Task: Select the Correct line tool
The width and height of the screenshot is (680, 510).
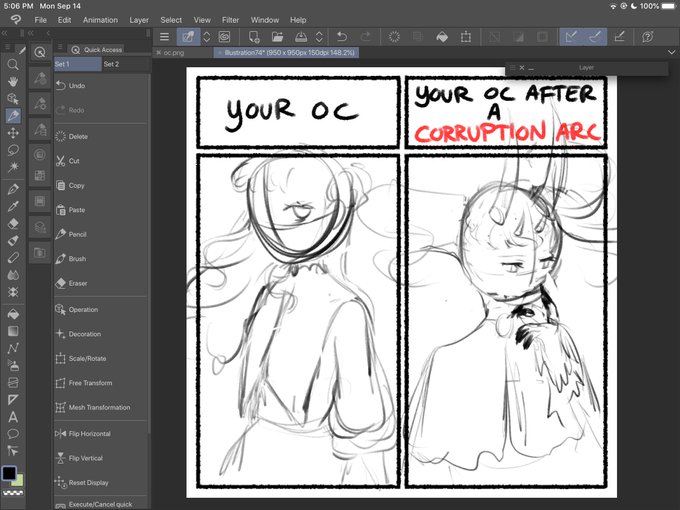Action: tap(13, 451)
